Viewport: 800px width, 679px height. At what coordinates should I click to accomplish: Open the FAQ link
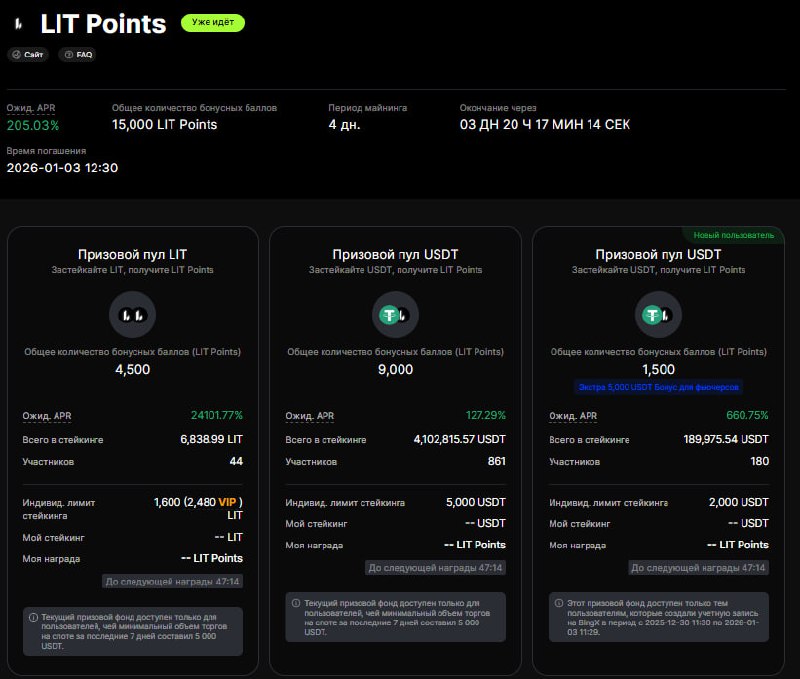78,55
